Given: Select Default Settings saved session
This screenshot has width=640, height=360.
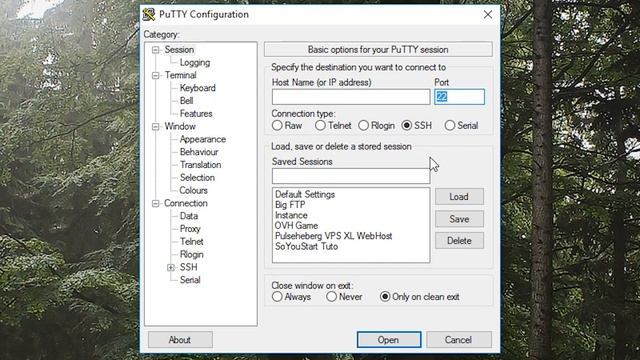Looking at the screenshot, I should pyautogui.click(x=305, y=194).
